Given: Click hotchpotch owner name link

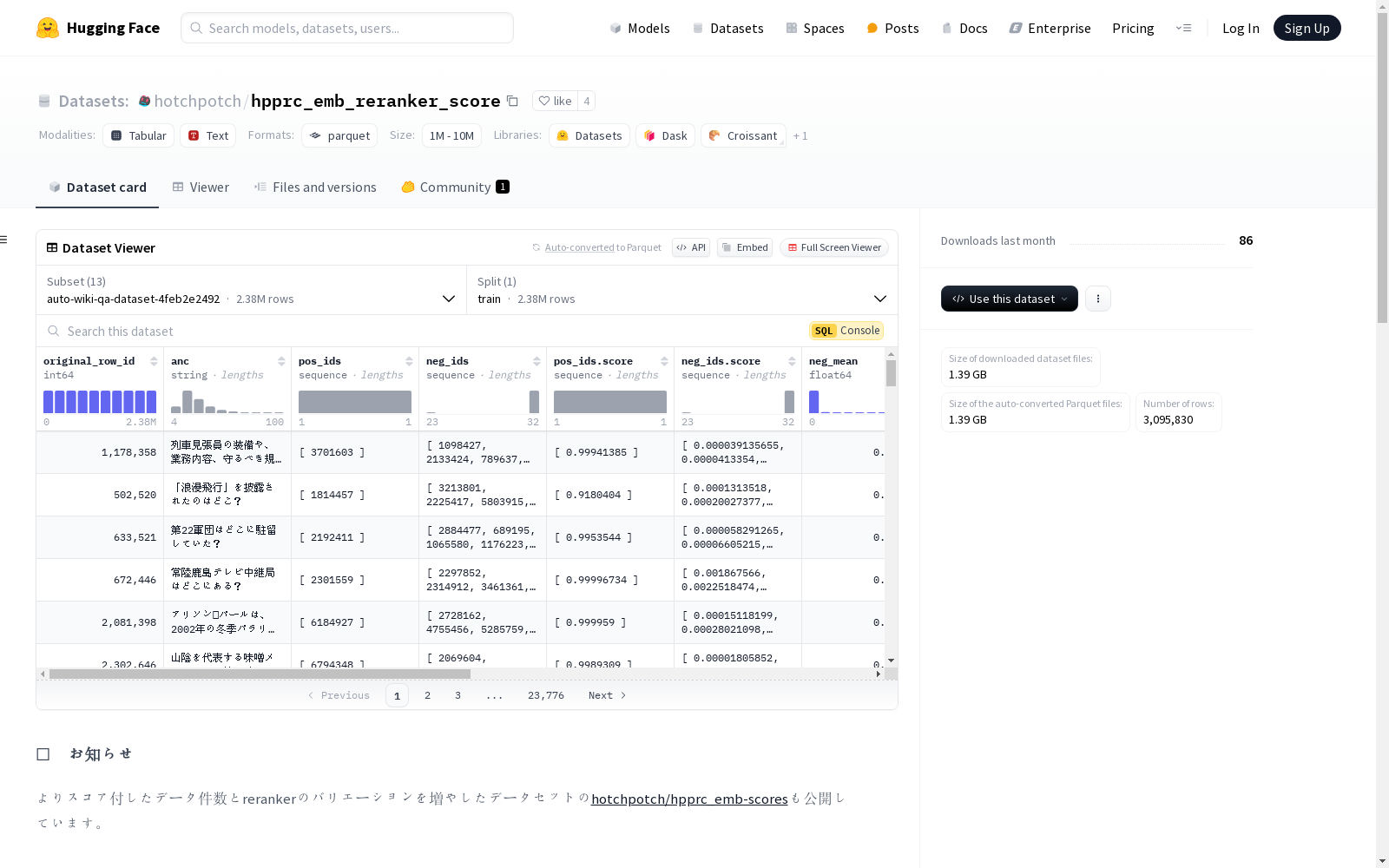Looking at the screenshot, I should pyautogui.click(x=198, y=101).
